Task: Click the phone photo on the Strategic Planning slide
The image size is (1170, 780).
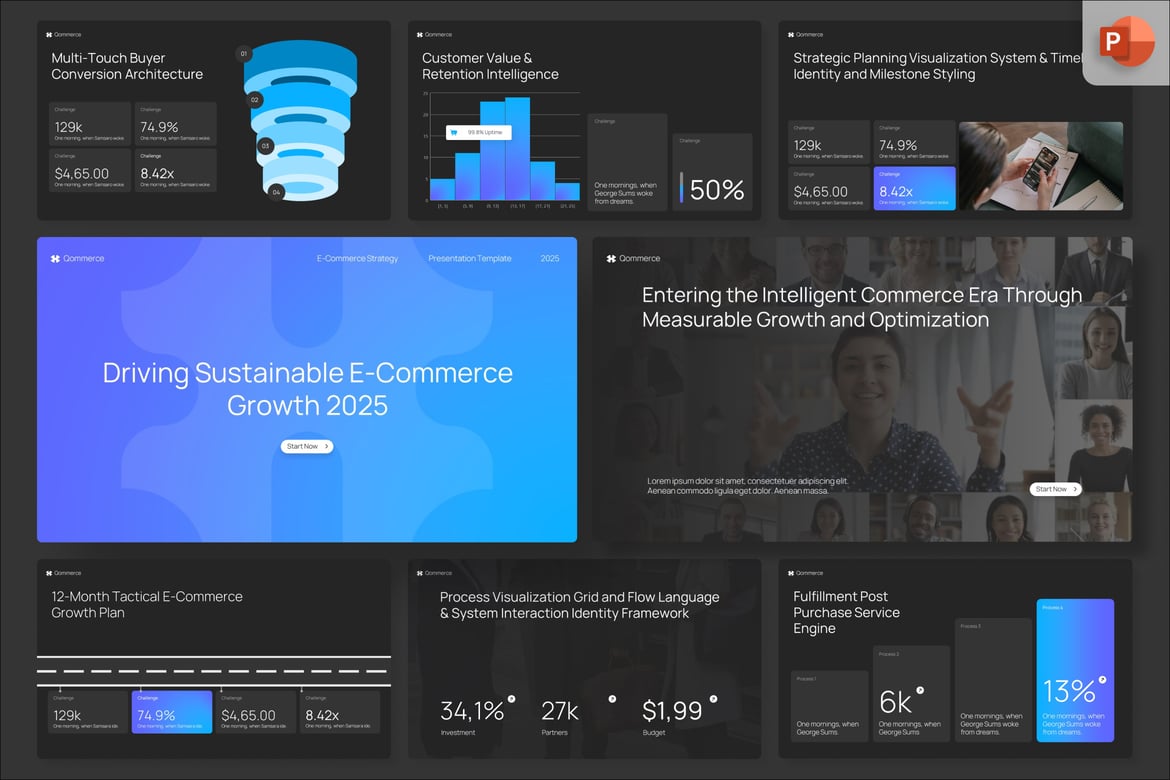Action: click(1040, 166)
